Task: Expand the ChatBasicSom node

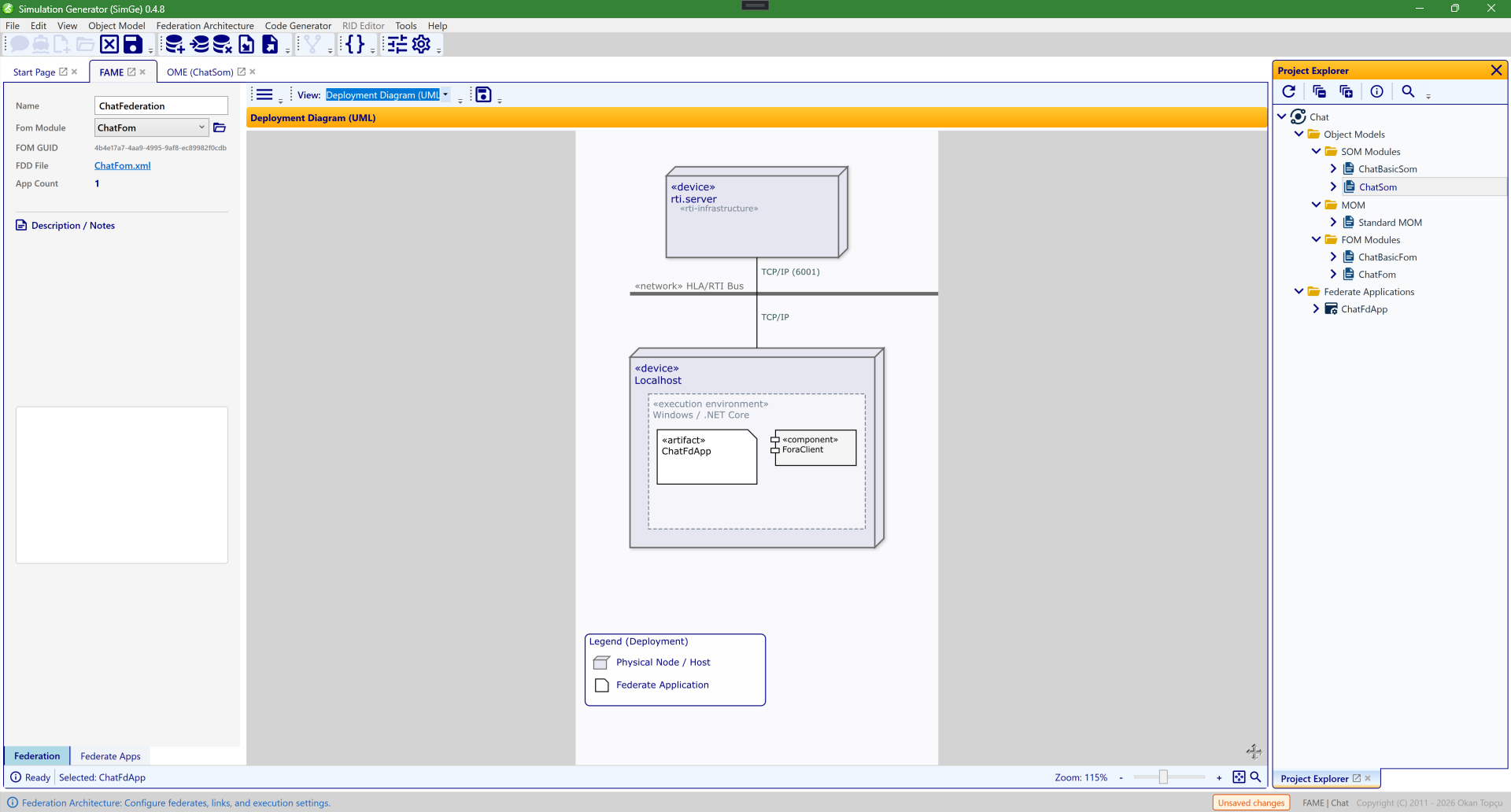Action: point(1333,168)
